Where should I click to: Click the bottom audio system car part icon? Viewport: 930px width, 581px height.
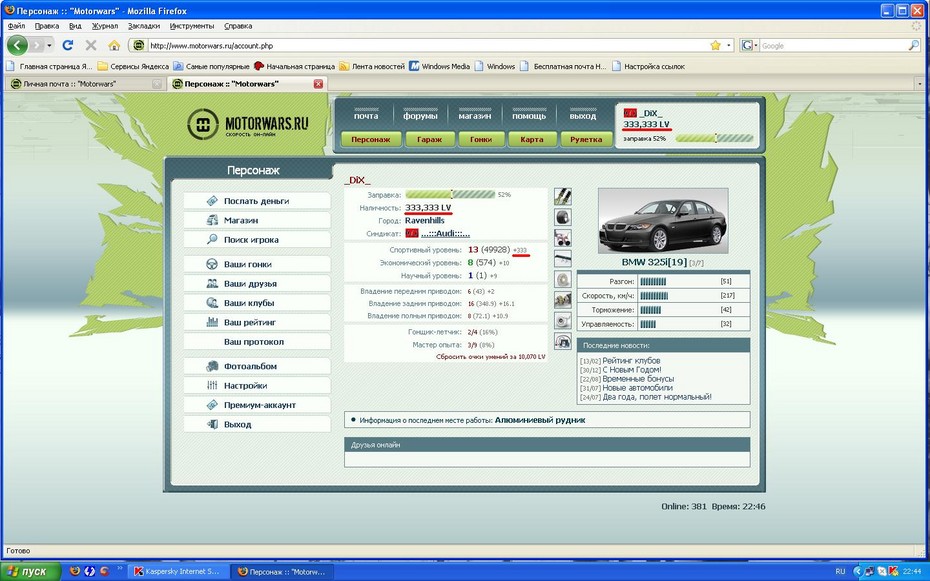tap(563, 341)
